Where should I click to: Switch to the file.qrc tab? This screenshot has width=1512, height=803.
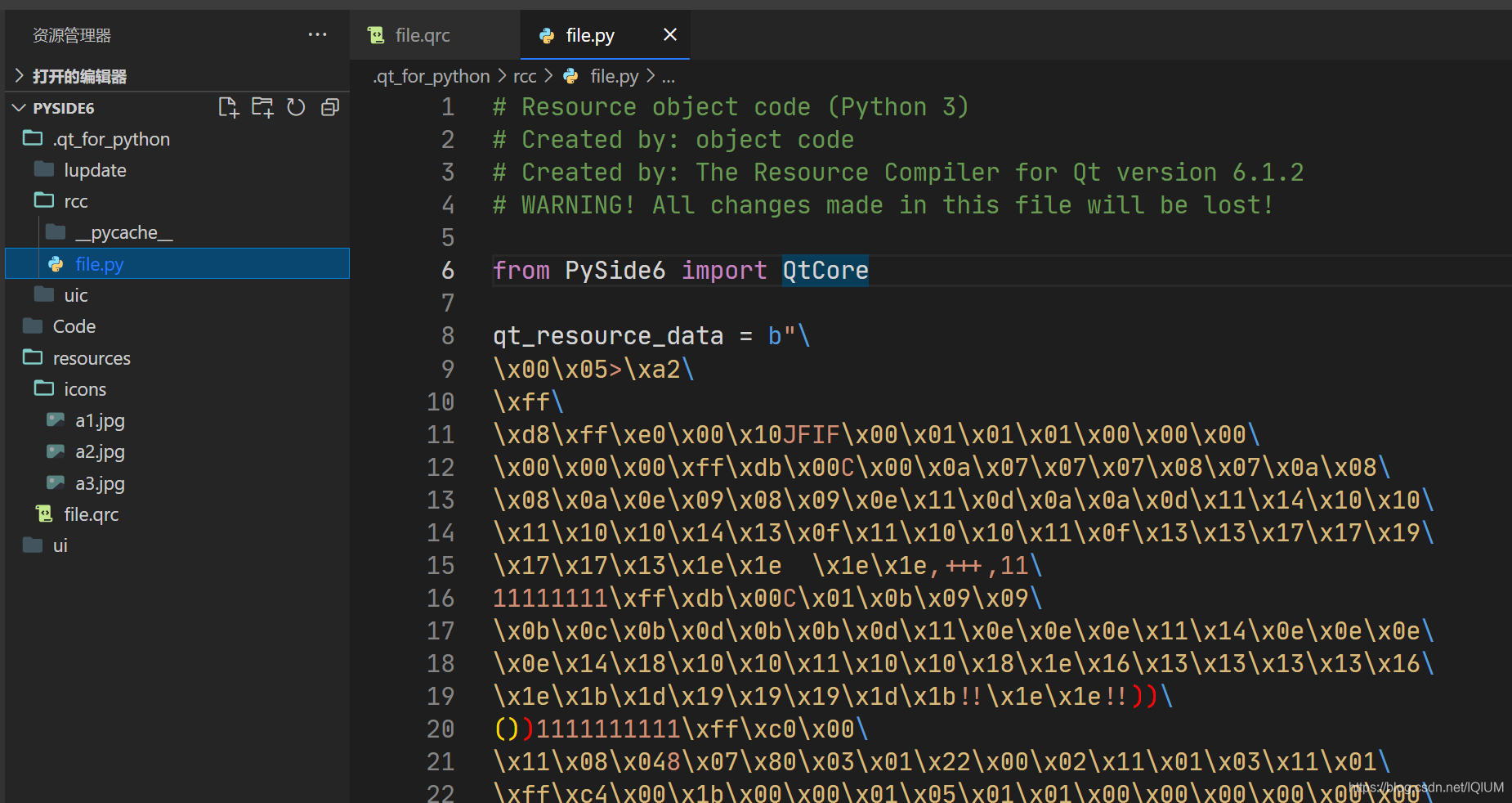point(435,35)
